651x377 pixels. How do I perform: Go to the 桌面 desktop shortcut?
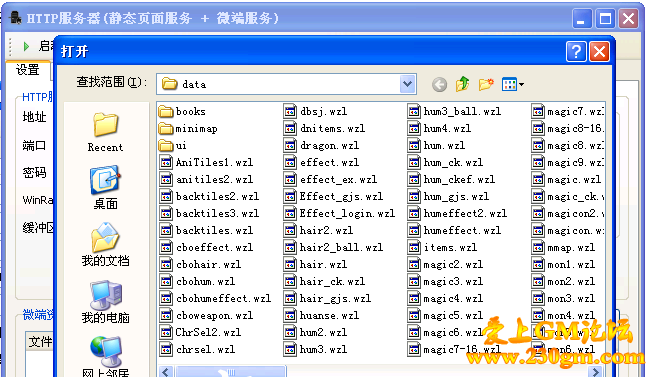click(105, 188)
